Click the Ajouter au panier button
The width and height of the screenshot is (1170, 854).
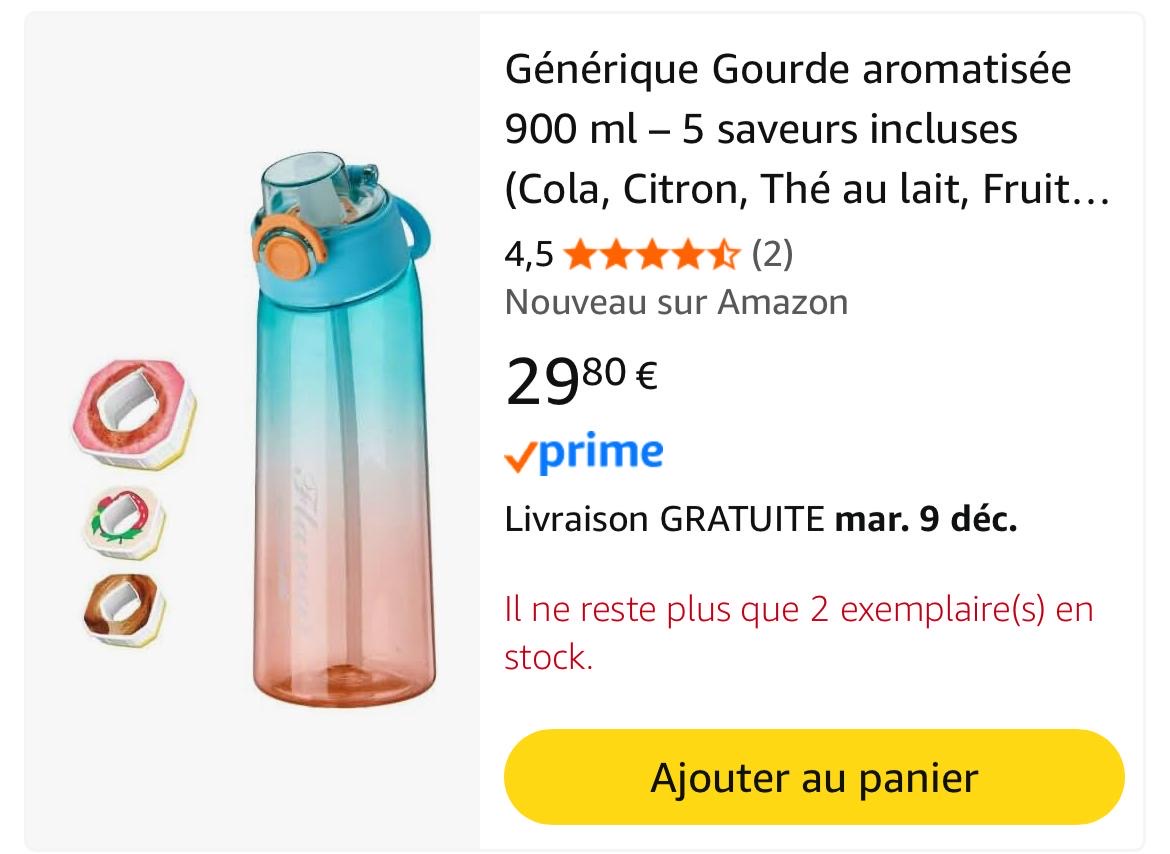click(813, 777)
